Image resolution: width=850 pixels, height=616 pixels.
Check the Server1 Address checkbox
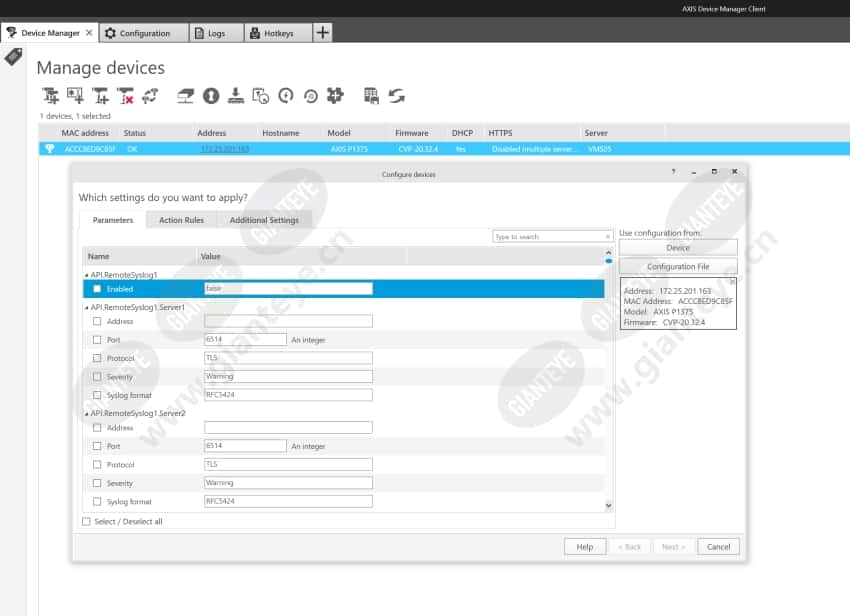tap(97, 321)
